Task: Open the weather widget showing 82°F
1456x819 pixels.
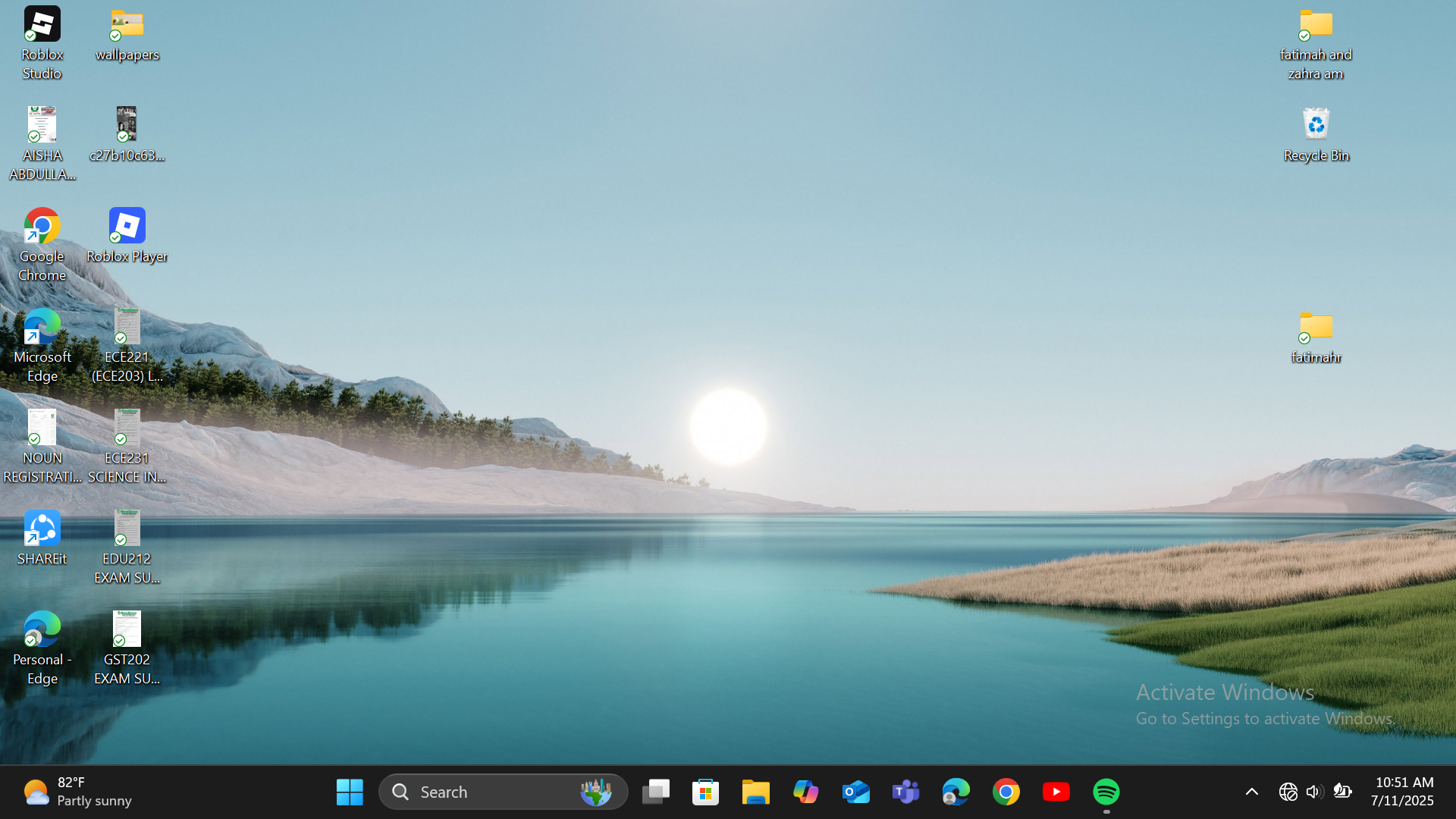Action: (x=76, y=792)
